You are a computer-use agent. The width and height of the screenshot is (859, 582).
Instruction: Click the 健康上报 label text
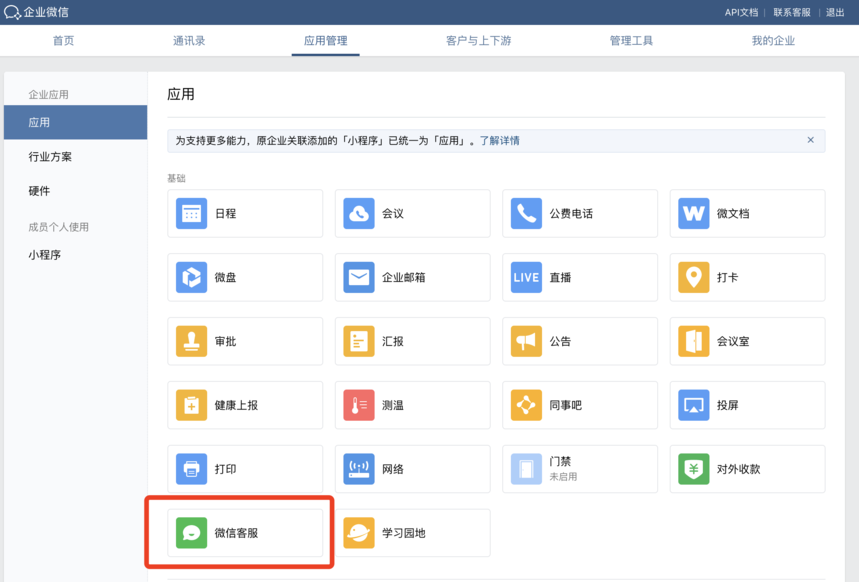[x=236, y=406]
